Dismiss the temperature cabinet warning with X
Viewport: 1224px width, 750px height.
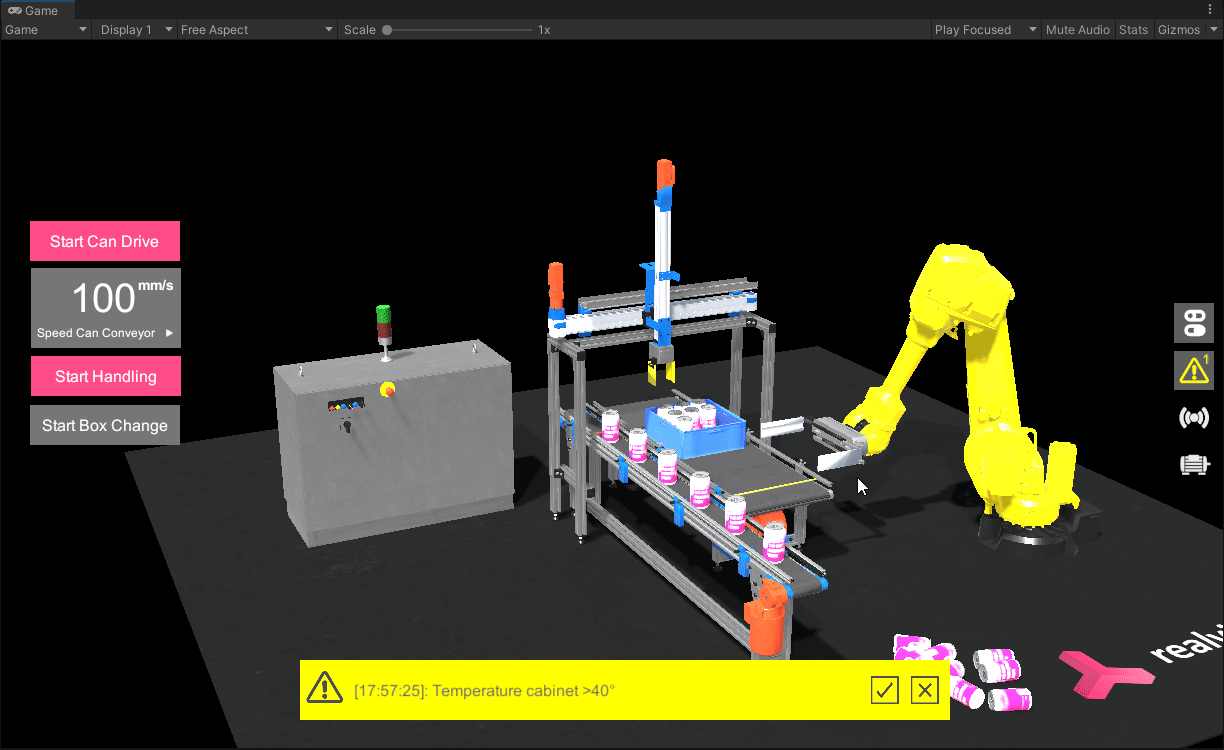click(x=925, y=690)
